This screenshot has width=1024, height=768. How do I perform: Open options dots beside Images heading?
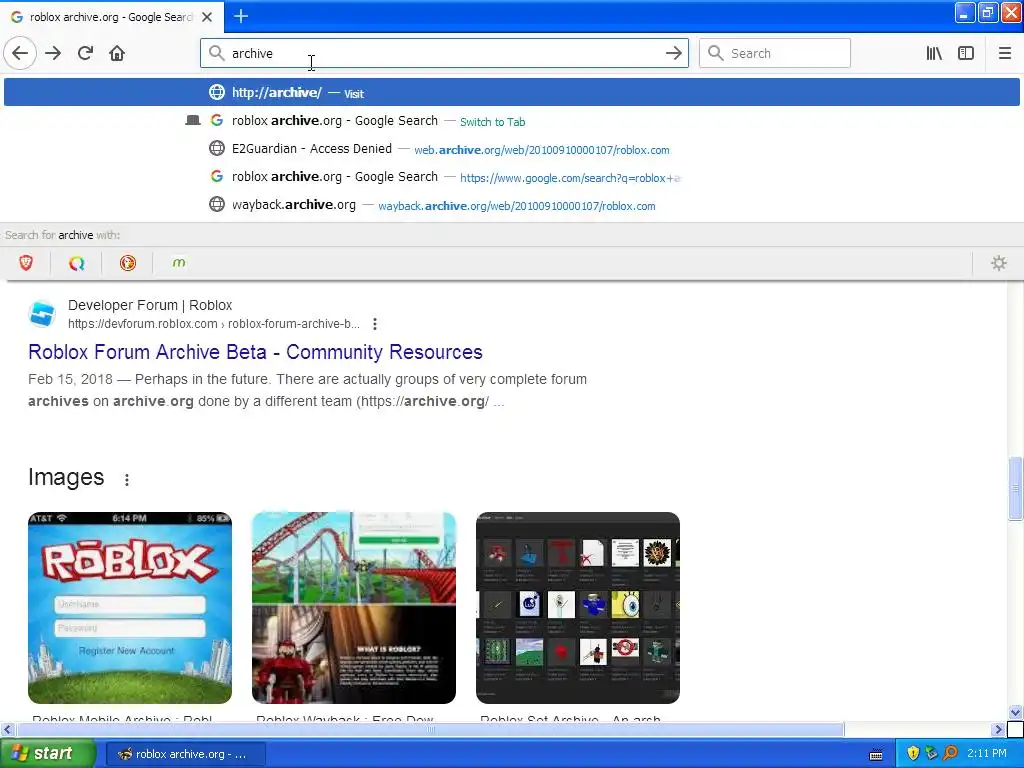coord(127,479)
